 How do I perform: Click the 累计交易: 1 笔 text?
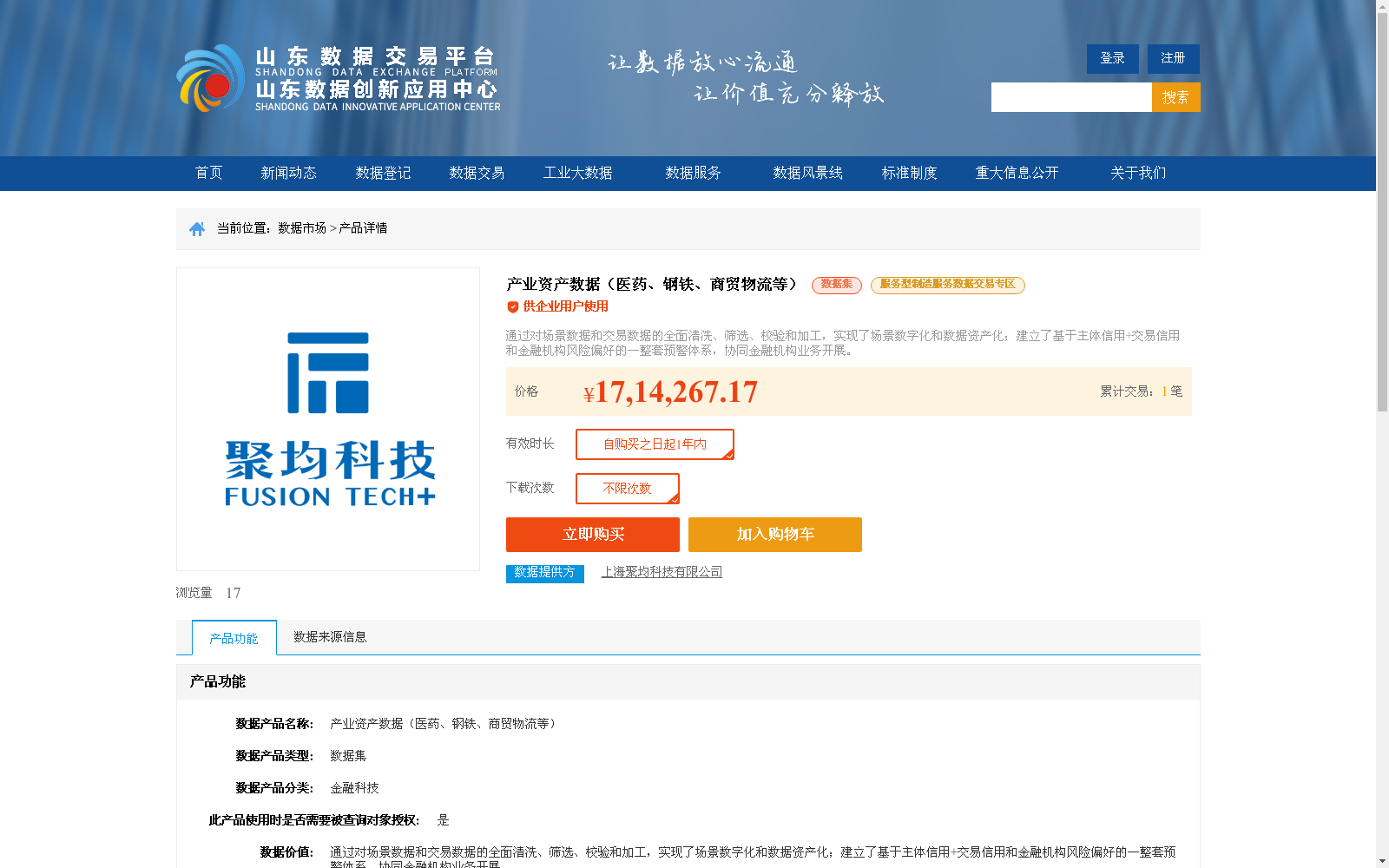click(1142, 391)
